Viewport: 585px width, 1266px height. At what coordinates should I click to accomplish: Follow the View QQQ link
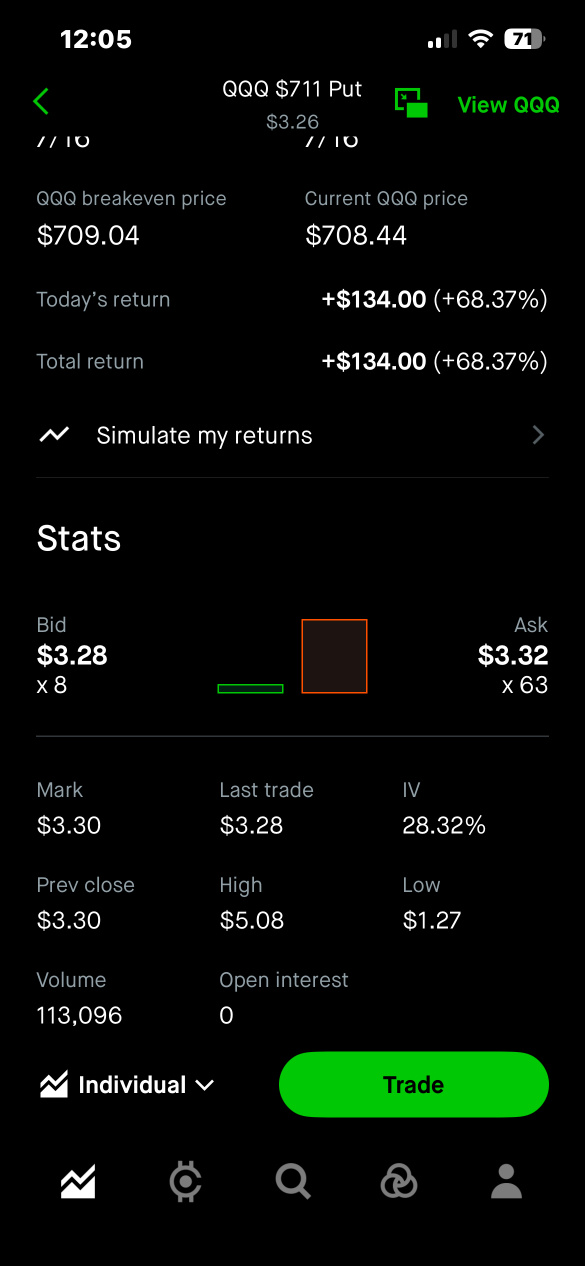tap(508, 105)
